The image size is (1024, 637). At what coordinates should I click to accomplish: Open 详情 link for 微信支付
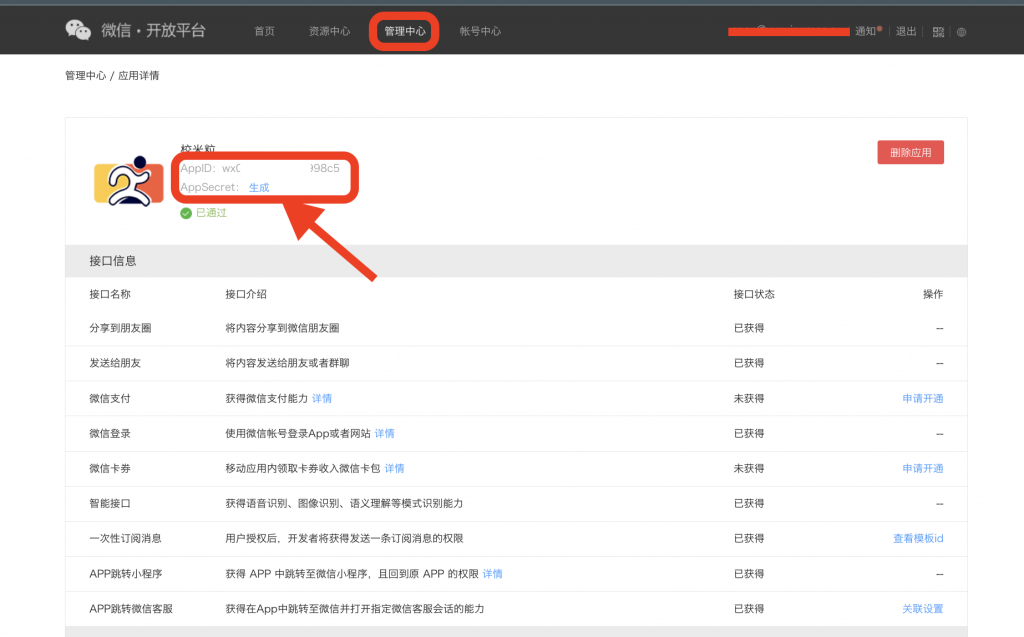click(322, 398)
